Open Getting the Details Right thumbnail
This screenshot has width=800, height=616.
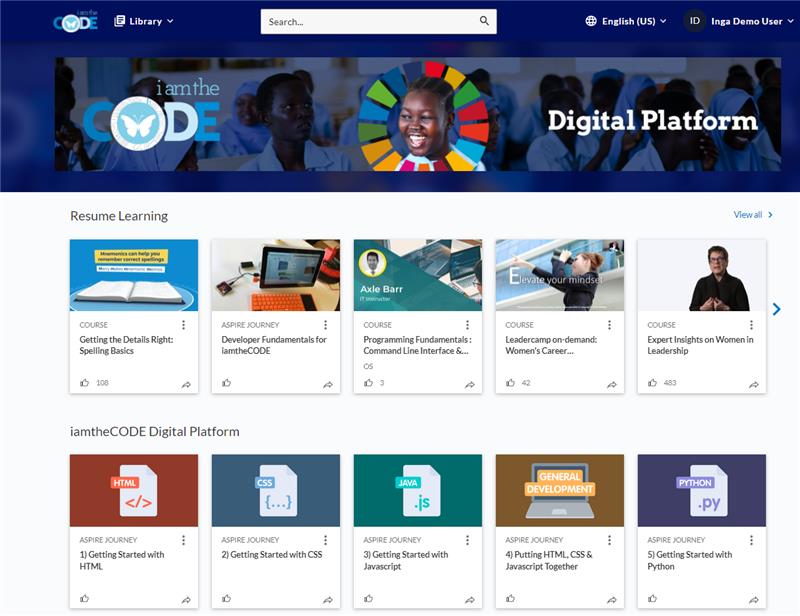coord(134,275)
